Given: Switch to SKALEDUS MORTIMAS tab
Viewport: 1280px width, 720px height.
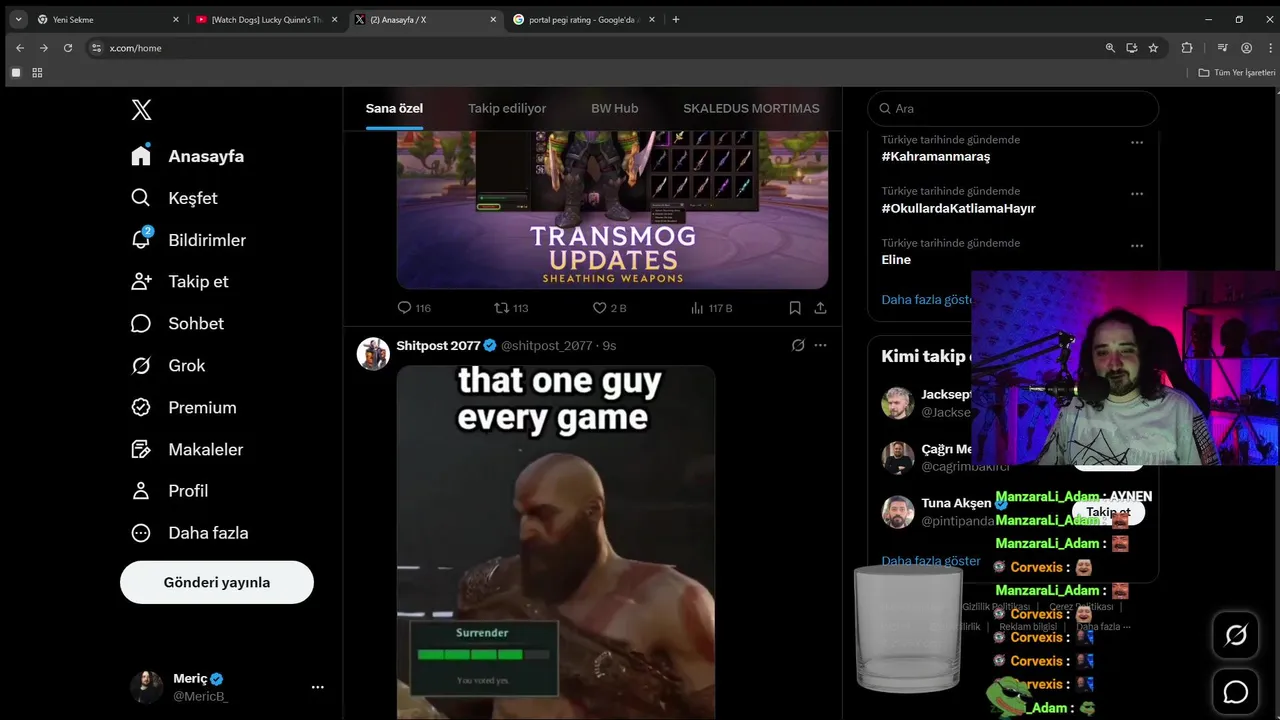Looking at the screenshot, I should pos(751,108).
